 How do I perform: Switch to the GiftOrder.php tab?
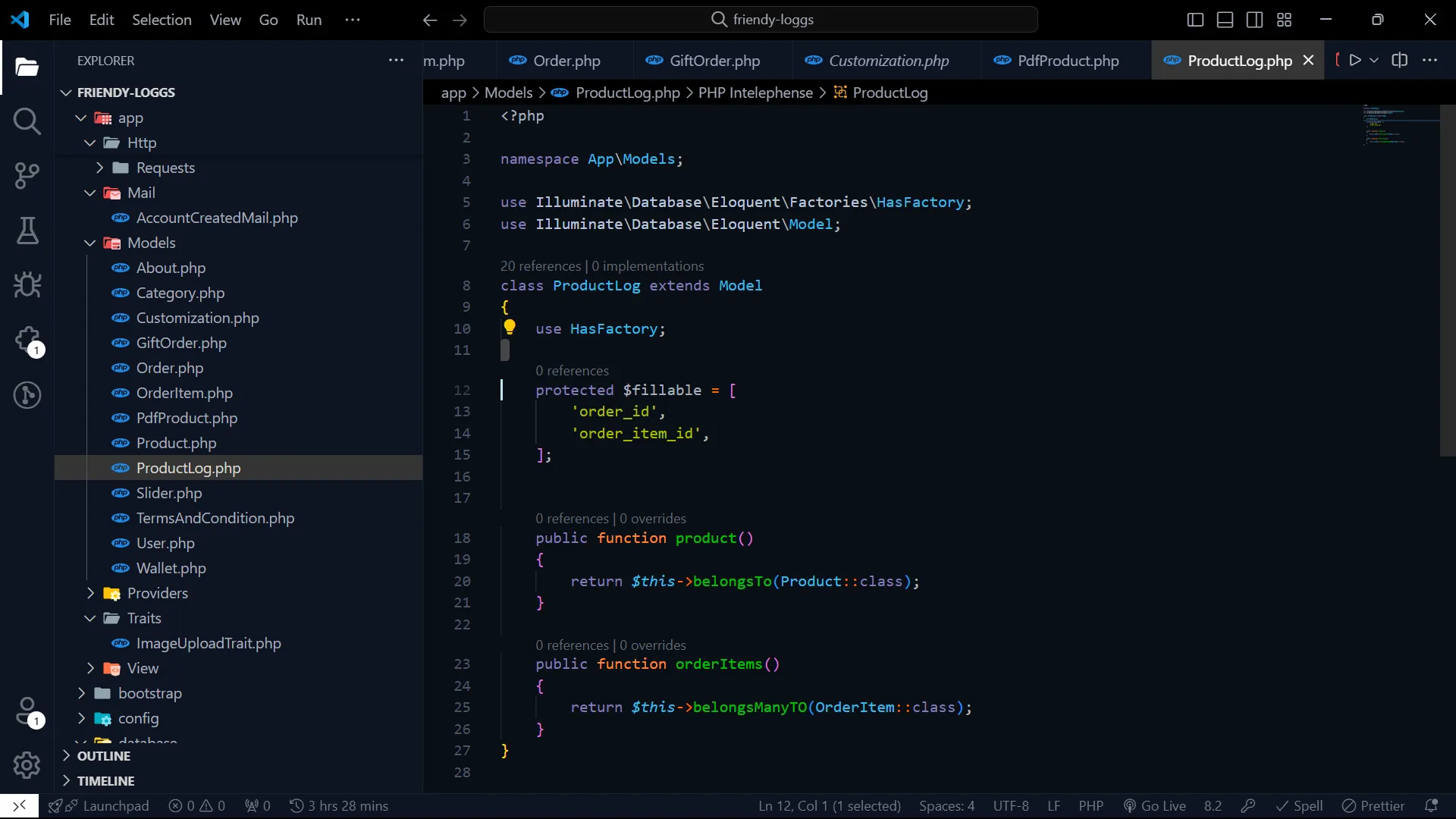point(714,61)
